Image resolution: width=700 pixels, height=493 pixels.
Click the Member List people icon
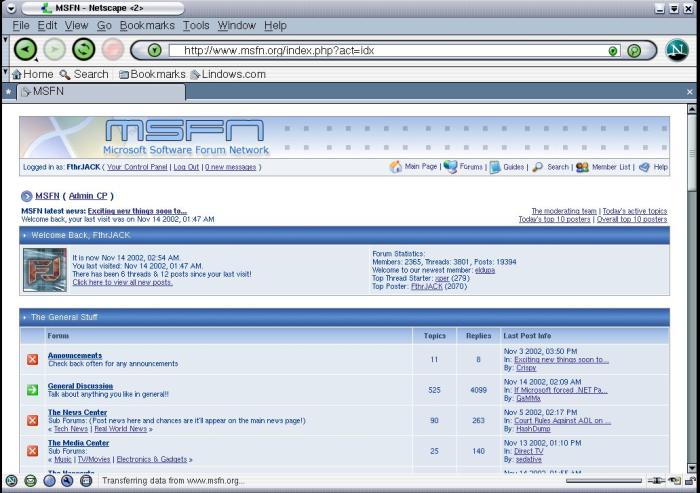[x=582, y=167]
